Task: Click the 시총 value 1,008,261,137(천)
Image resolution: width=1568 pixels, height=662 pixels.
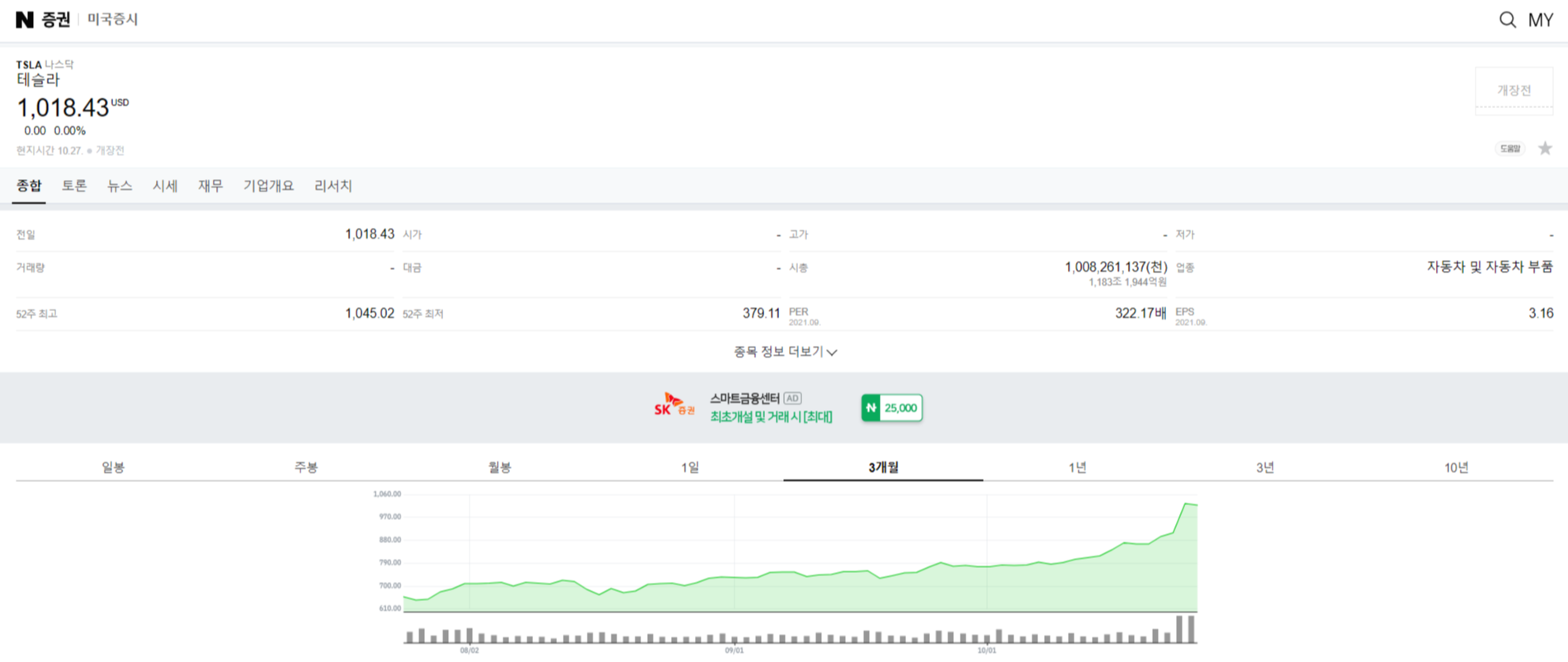Action: pos(1116,267)
